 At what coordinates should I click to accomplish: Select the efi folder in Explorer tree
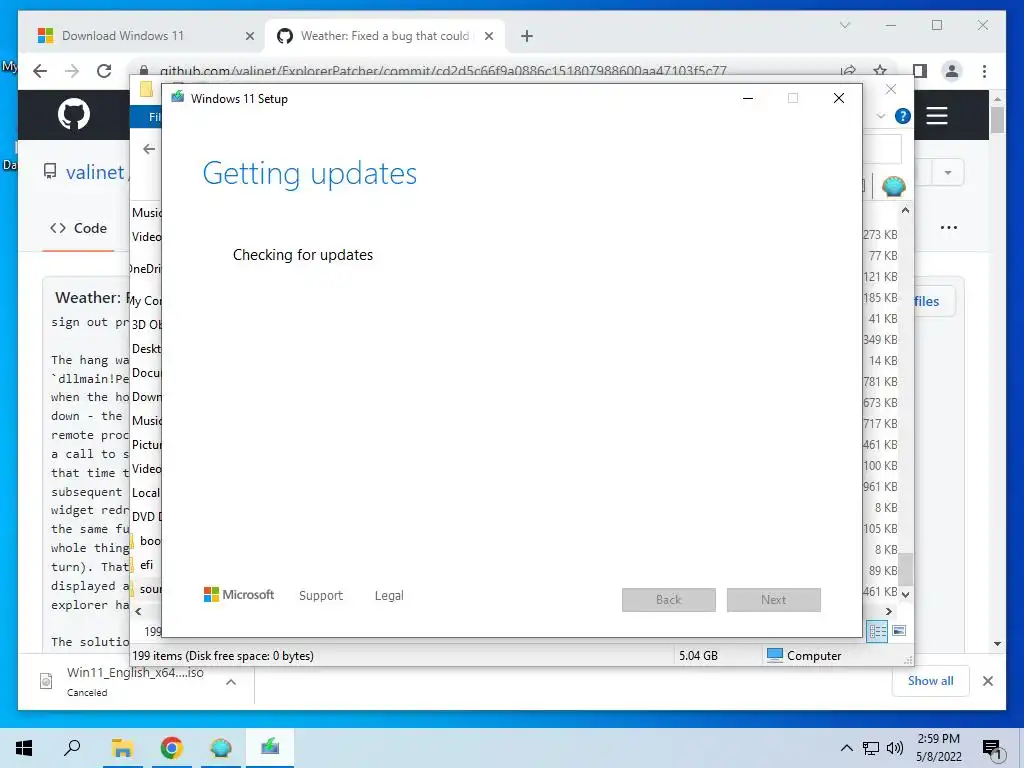point(146,565)
